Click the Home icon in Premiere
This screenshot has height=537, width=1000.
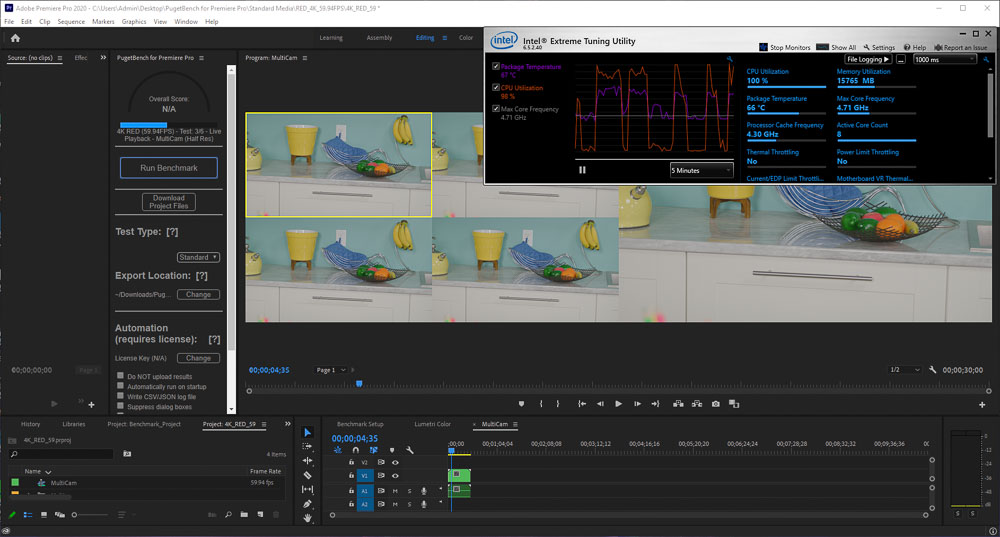15,38
